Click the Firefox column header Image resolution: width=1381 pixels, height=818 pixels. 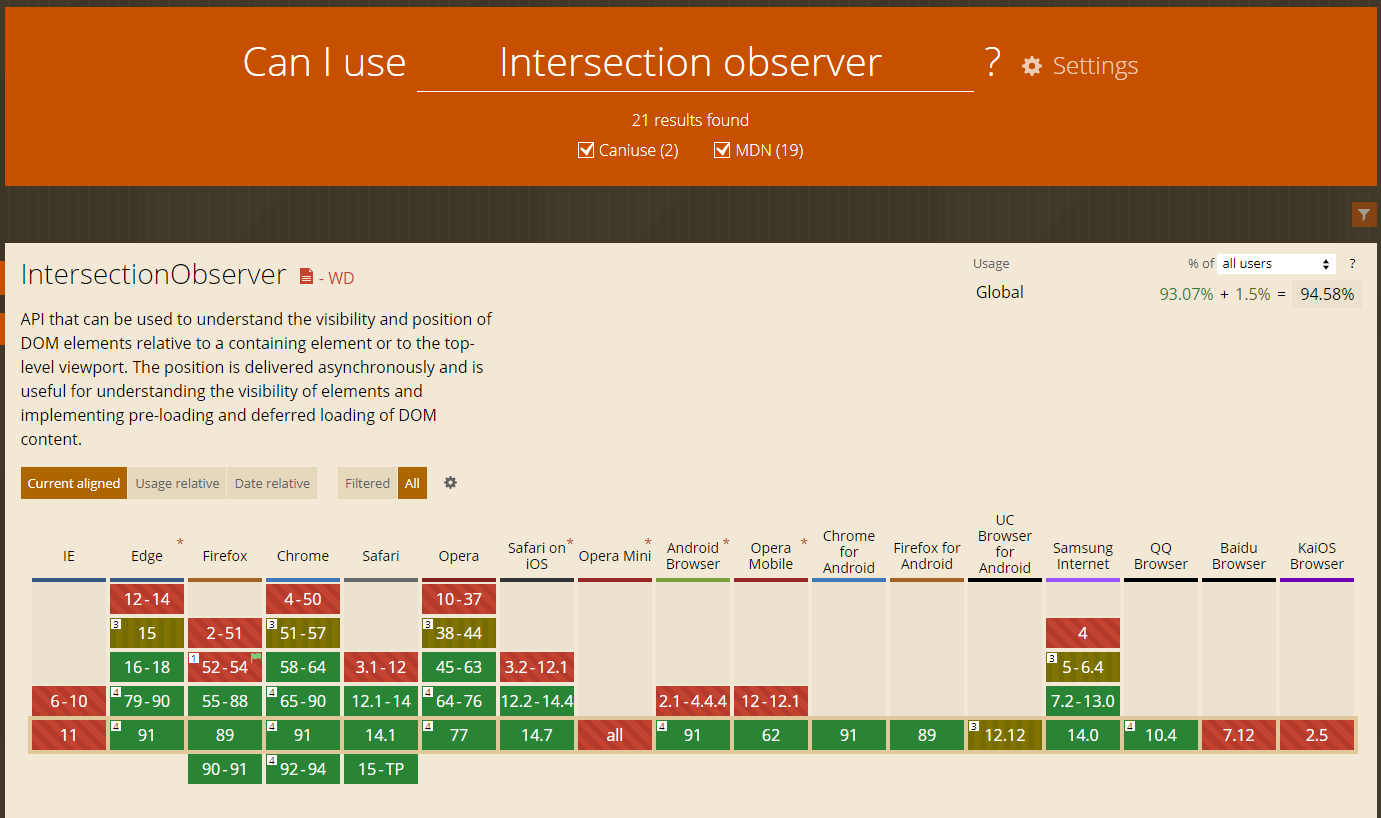coord(225,556)
